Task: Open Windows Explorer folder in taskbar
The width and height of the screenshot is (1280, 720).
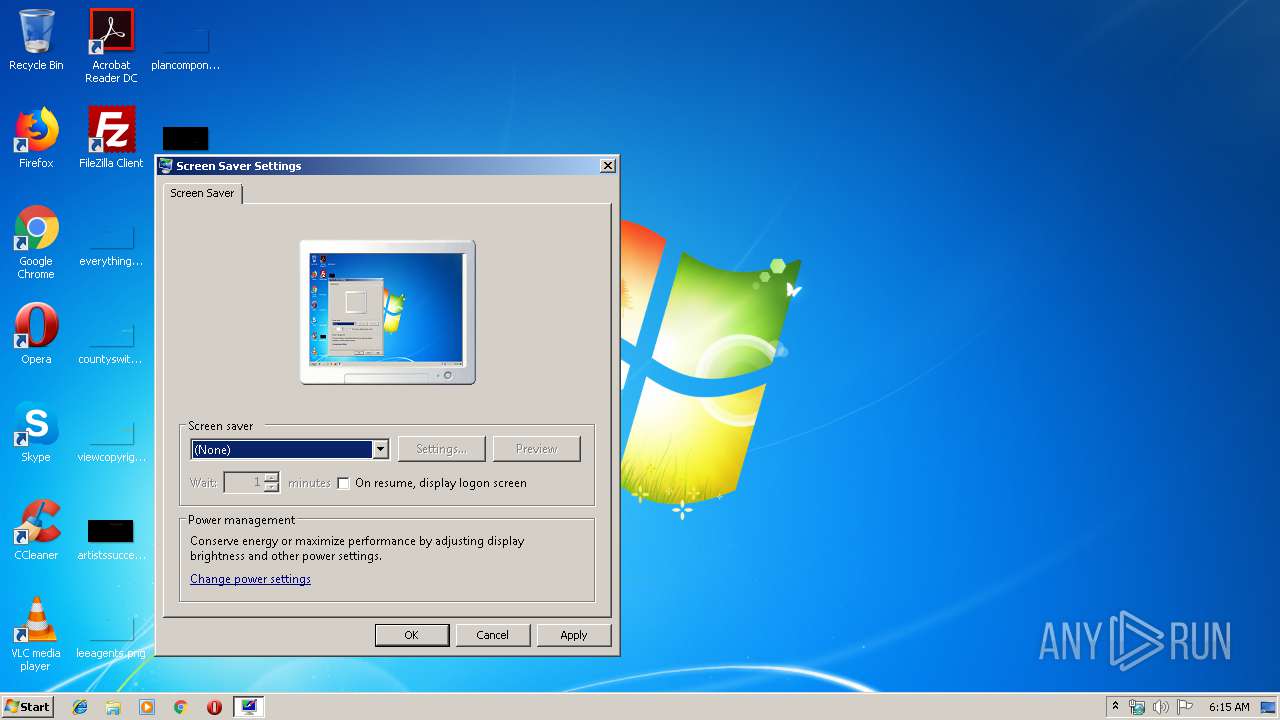Action: tap(113, 707)
